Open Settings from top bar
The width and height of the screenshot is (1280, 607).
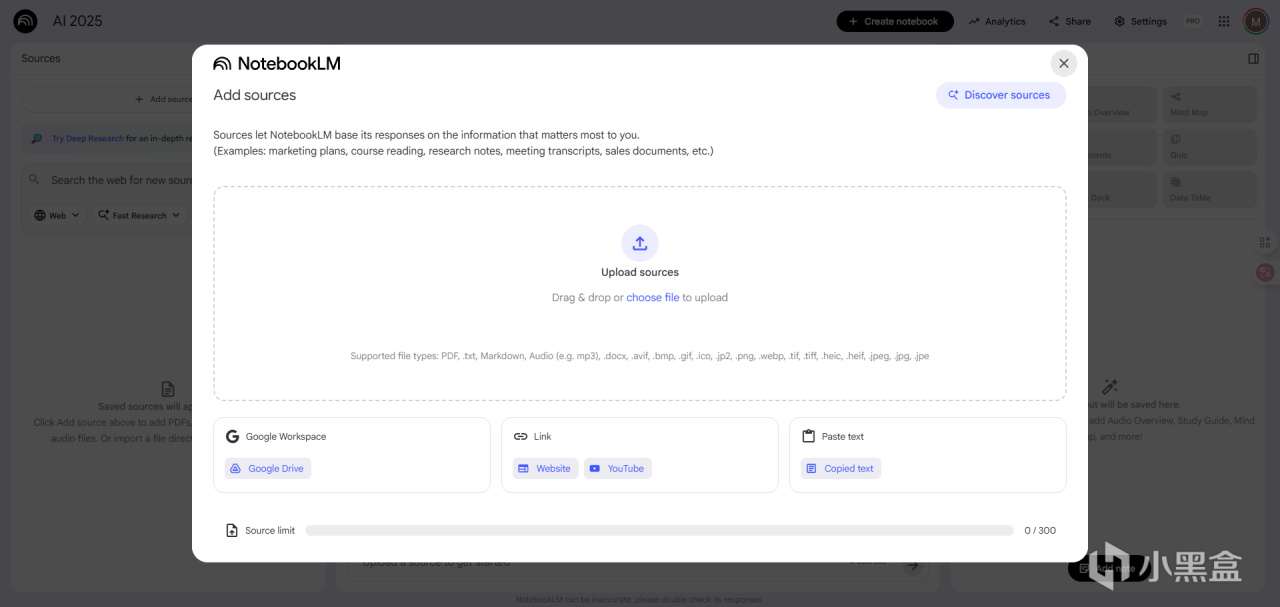1140,21
